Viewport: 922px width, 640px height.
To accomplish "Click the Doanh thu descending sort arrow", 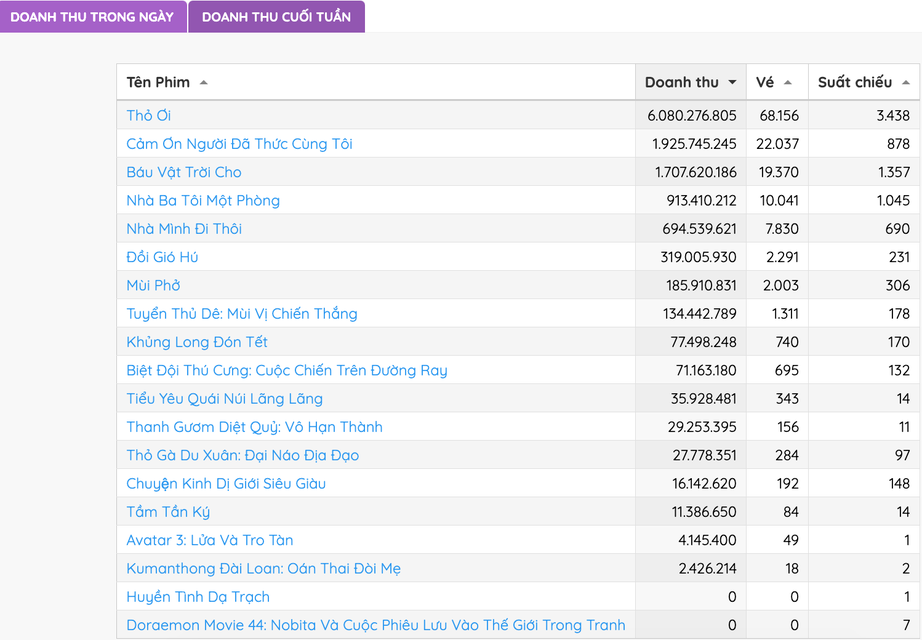I will pyautogui.click(x=732, y=83).
